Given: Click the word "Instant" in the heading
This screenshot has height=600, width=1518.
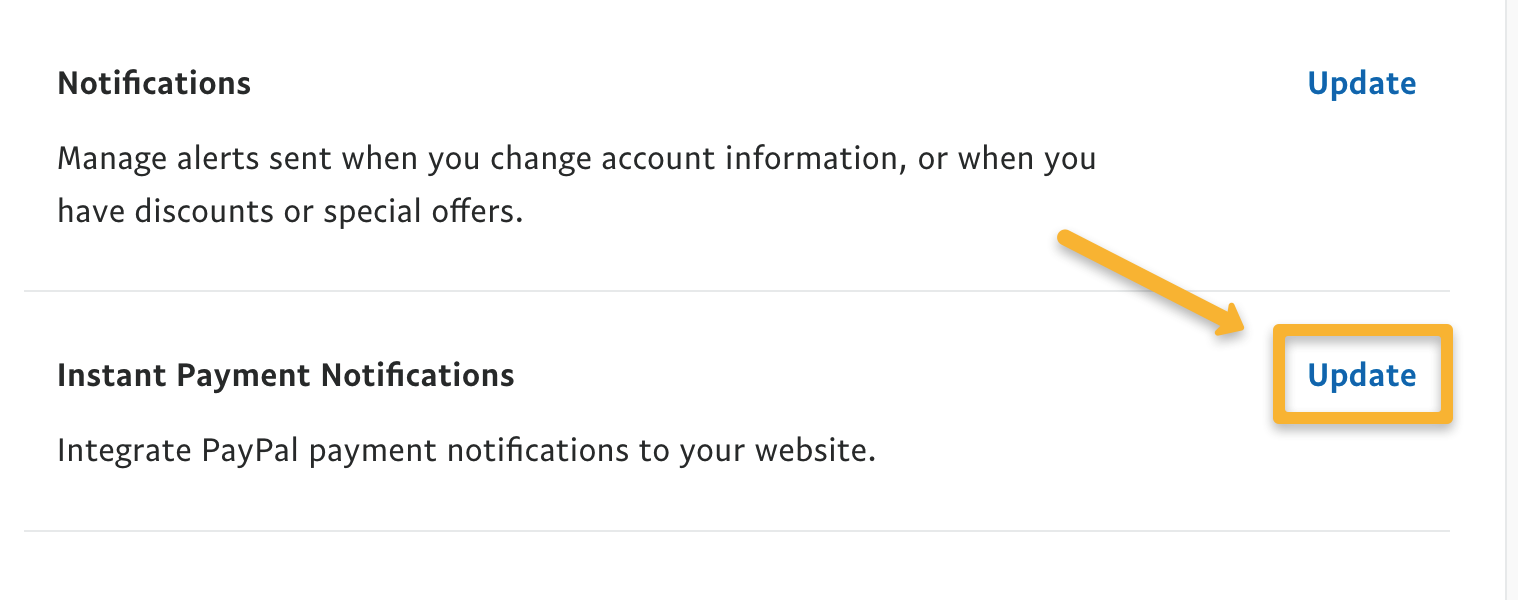Looking at the screenshot, I should 111,375.
